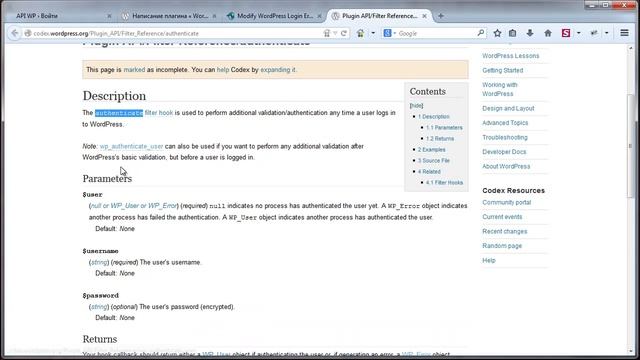Open Design and Layout sidebar link
Viewport: 640px width, 360px height.
point(508,109)
